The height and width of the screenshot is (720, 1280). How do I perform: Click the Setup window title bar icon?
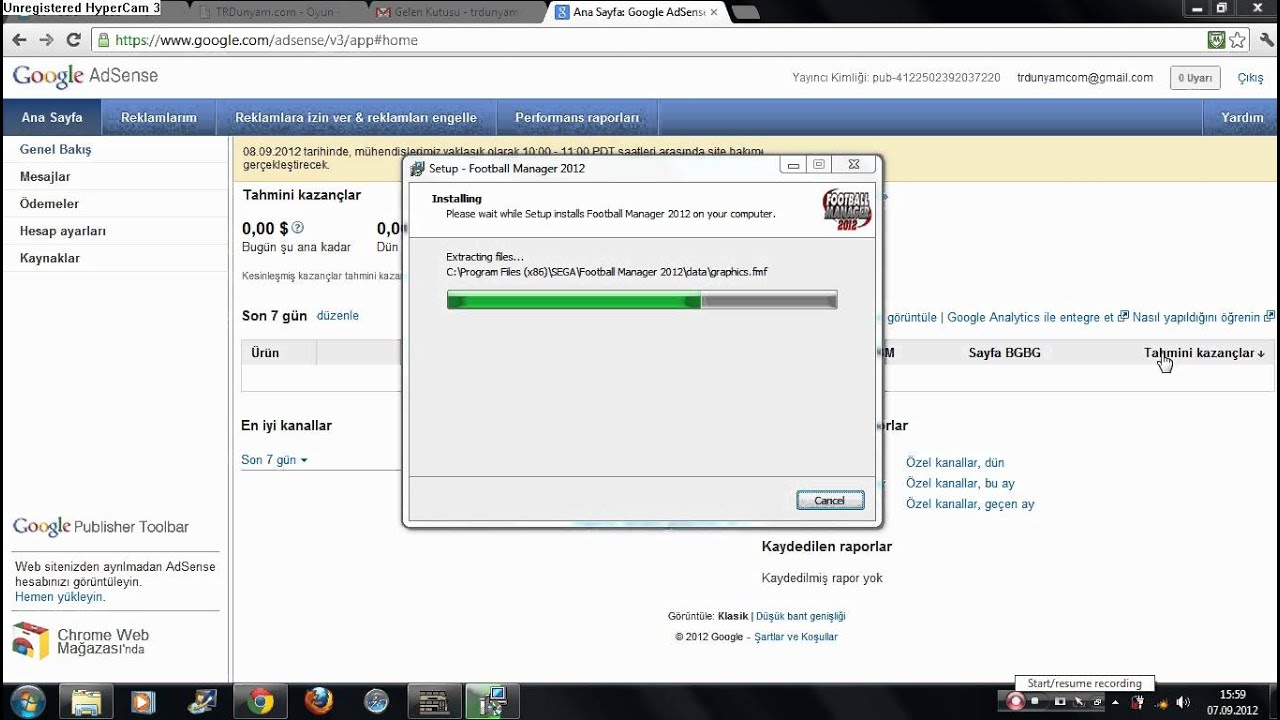click(x=417, y=168)
